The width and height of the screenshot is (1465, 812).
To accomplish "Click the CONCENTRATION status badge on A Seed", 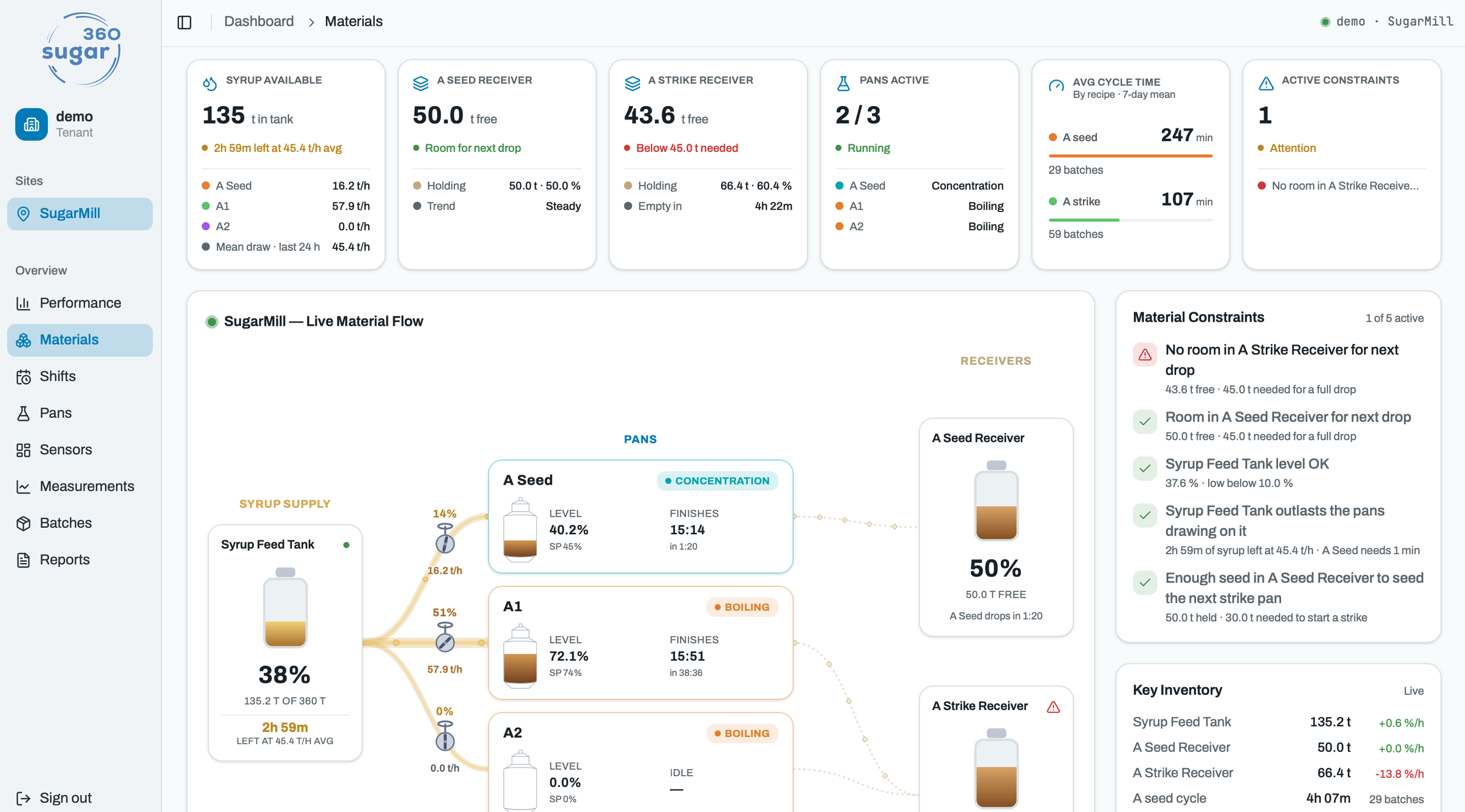I will pos(717,481).
